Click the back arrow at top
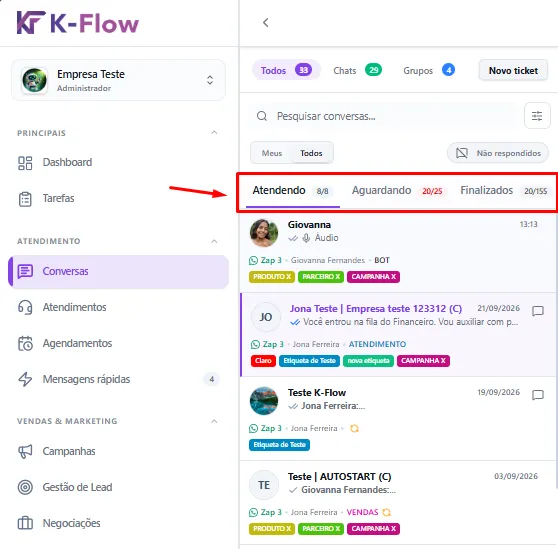The width and height of the screenshot is (558, 549). point(265,23)
